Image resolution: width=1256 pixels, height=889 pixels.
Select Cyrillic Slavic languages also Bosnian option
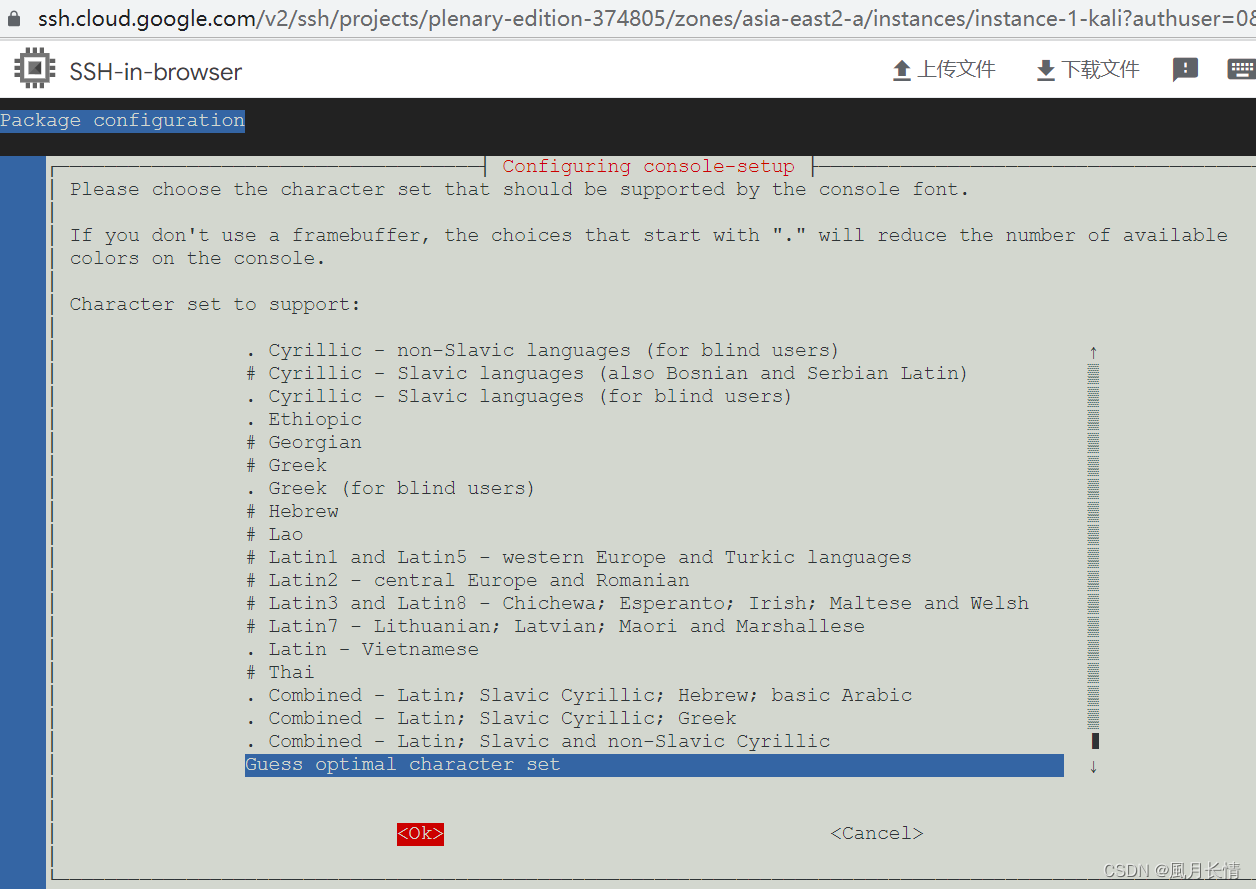(607, 373)
